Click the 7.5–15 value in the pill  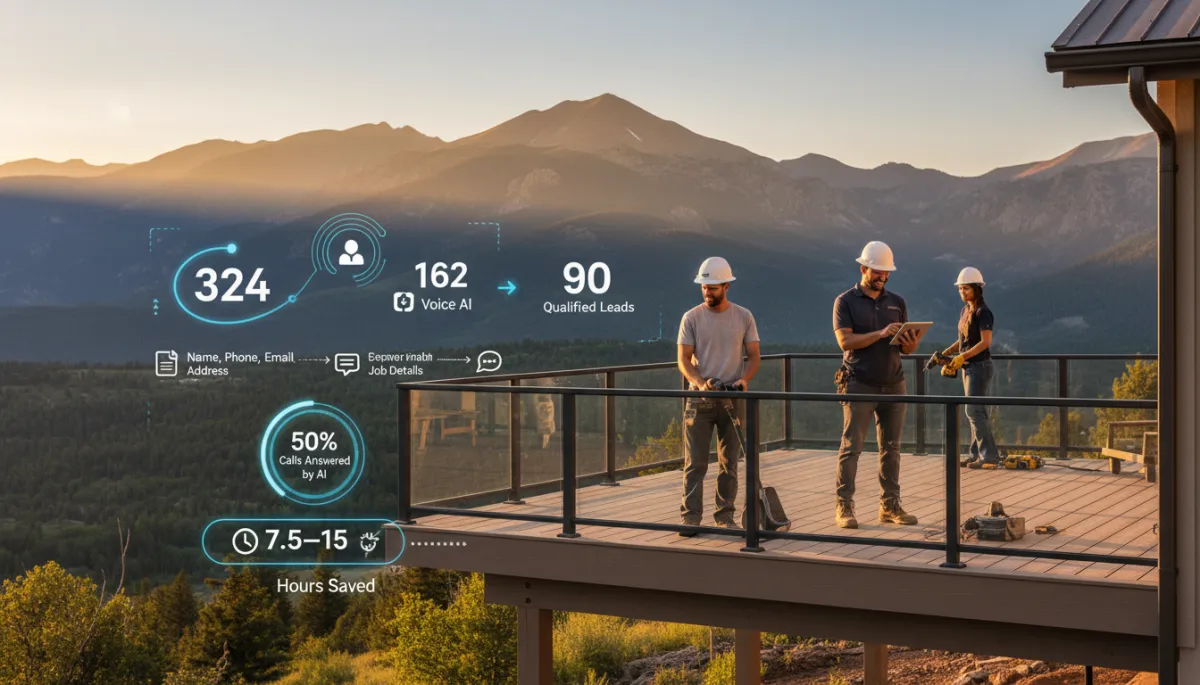(x=306, y=541)
